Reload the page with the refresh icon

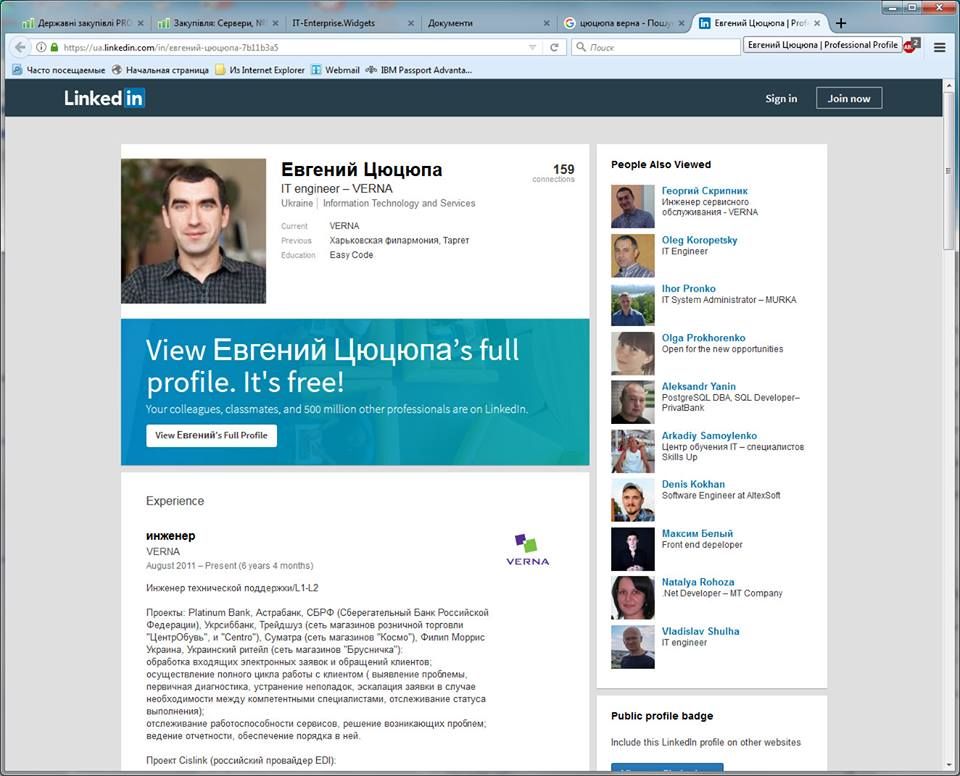click(x=554, y=47)
